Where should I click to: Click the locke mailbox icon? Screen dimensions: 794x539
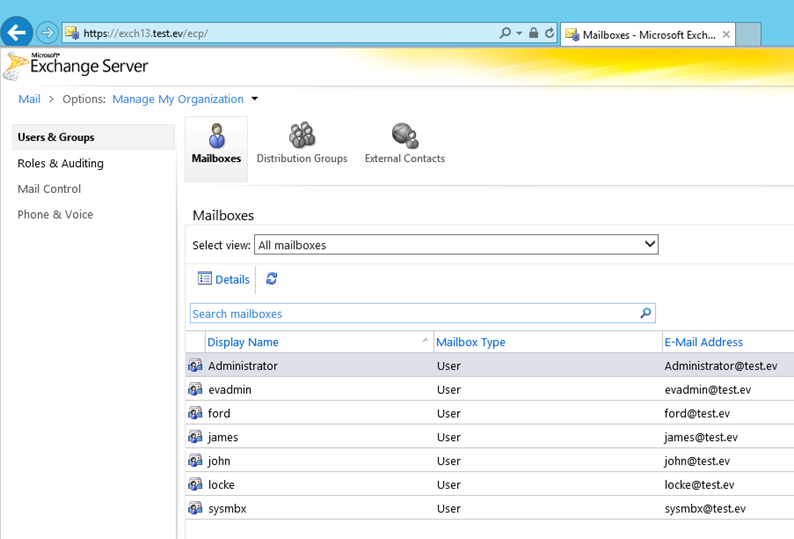(x=195, y=484)
